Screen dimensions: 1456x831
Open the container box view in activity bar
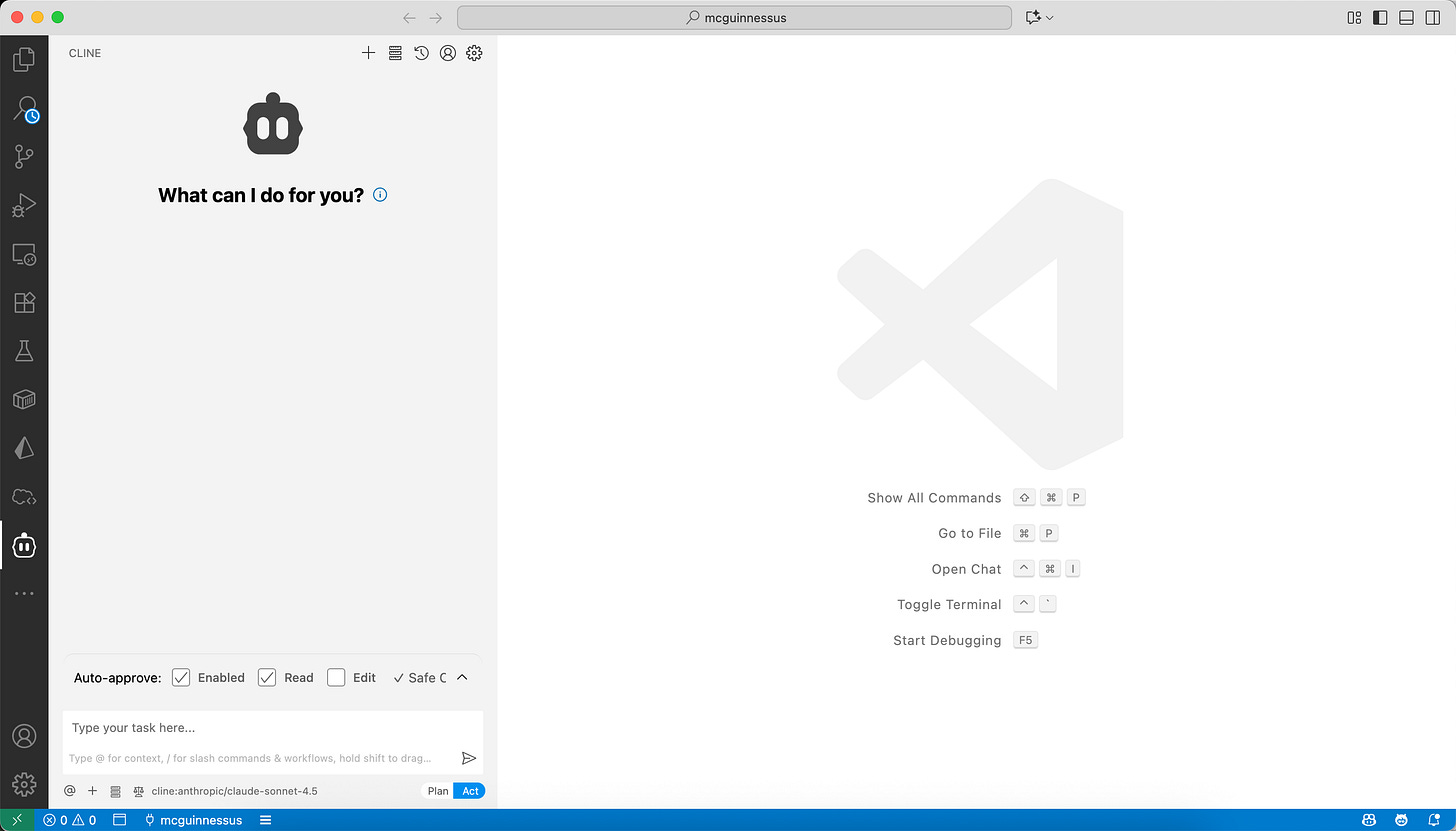point(24,400)
